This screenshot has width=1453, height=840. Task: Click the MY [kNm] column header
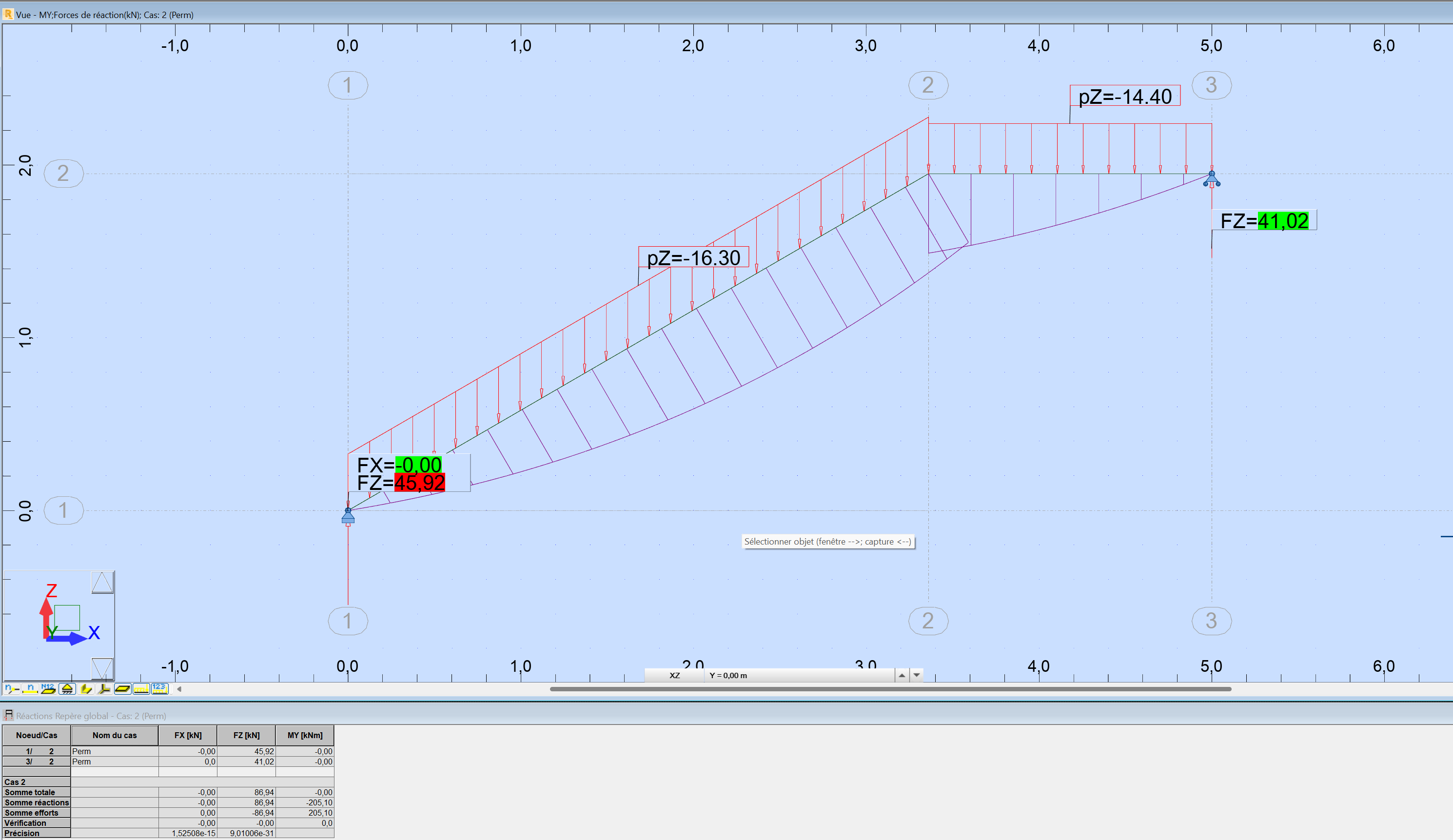point(305,735)
